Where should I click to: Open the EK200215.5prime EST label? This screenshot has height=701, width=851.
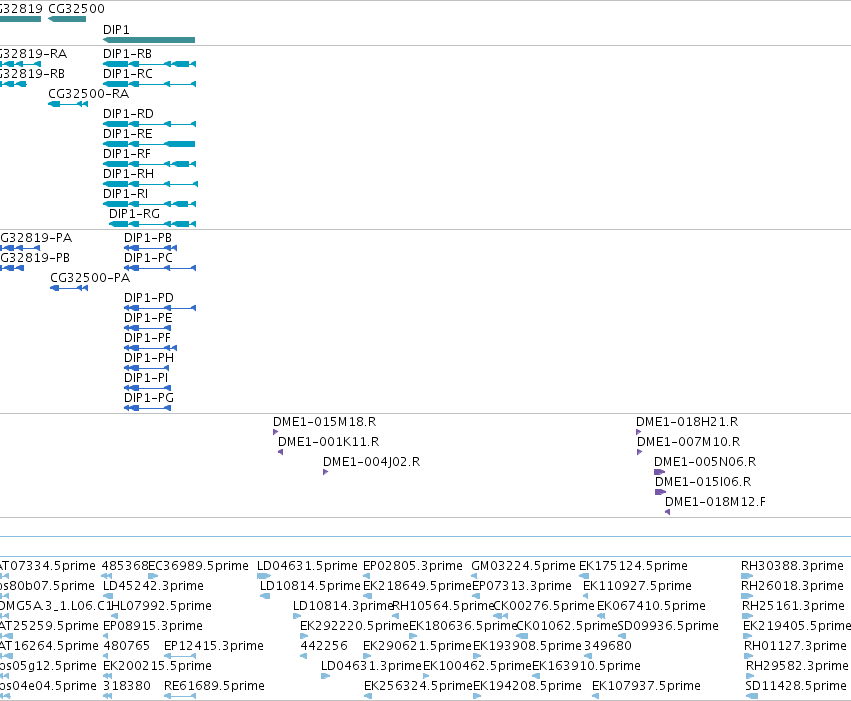(157, 667)
